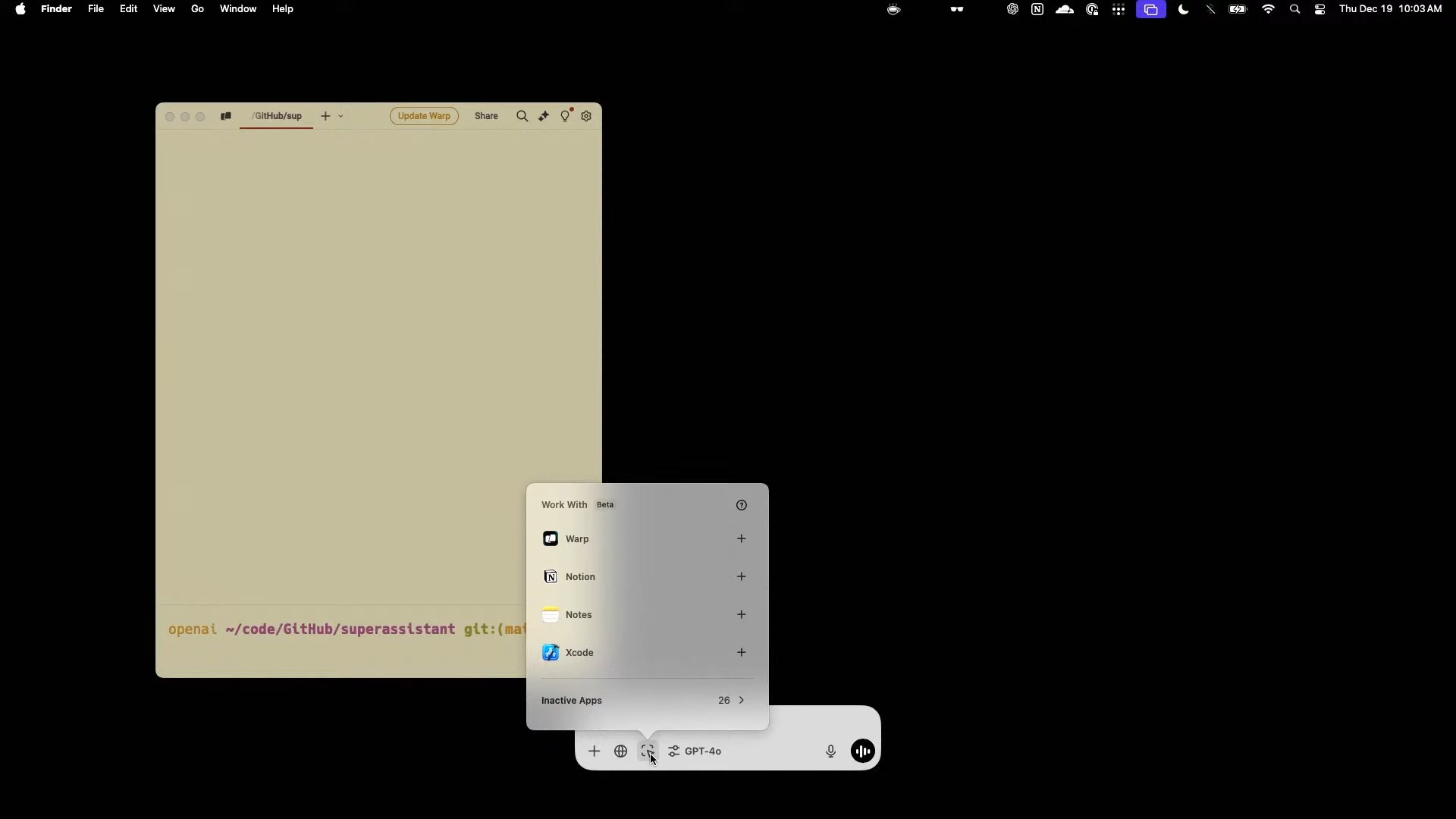Toggle Focus moon icon in menu bar
The image size is (1456, 819).
click(1183, 9)
